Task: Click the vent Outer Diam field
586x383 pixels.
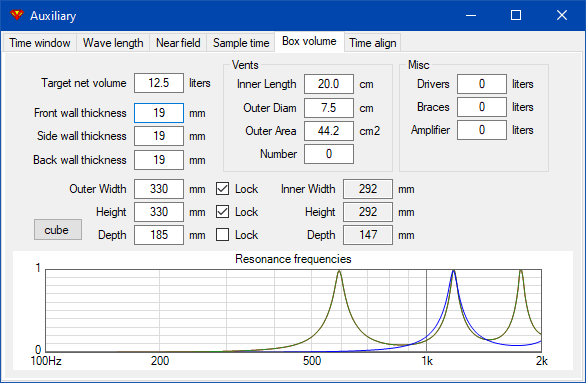Action: click(x=329, y=108)
